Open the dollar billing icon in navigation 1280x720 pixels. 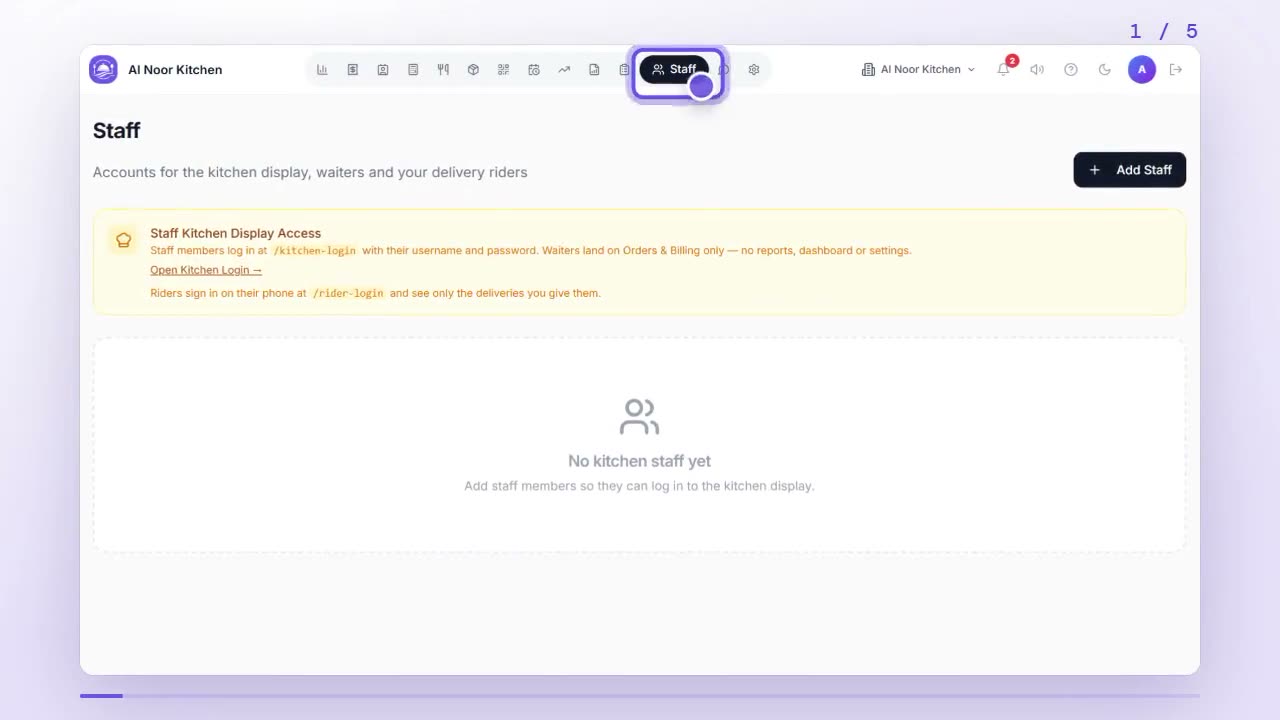353,70
